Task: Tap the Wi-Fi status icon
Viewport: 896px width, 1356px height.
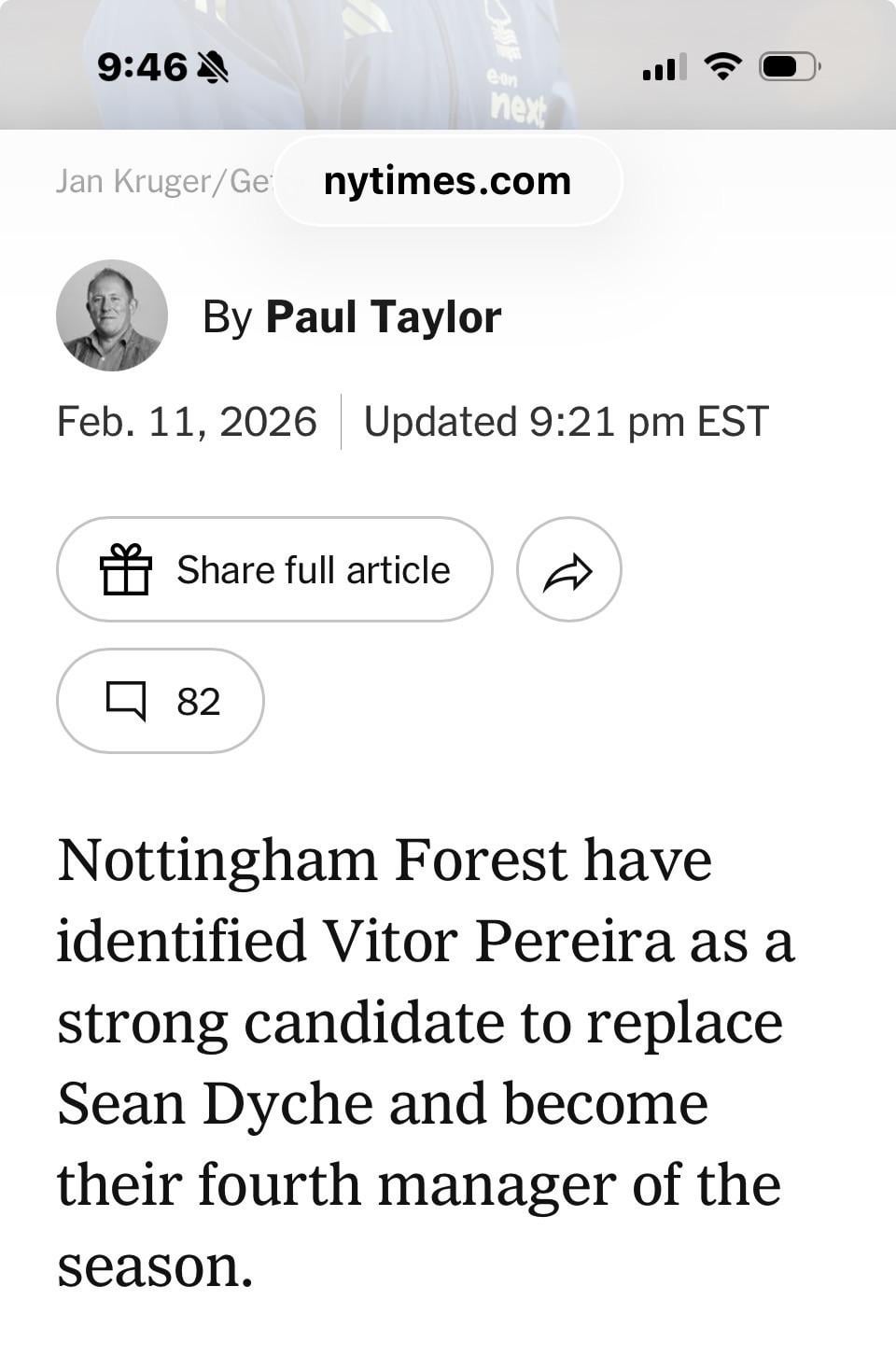Action: point(721,66)
